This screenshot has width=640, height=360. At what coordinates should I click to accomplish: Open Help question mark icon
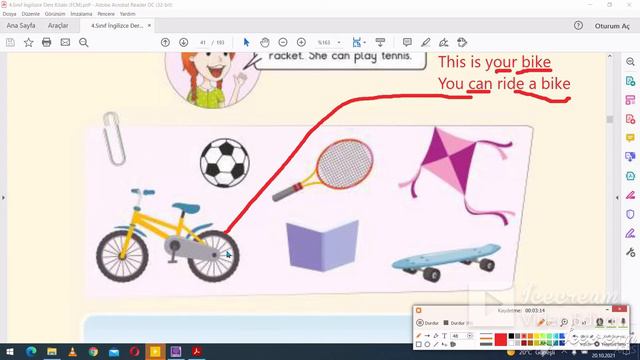578,25
